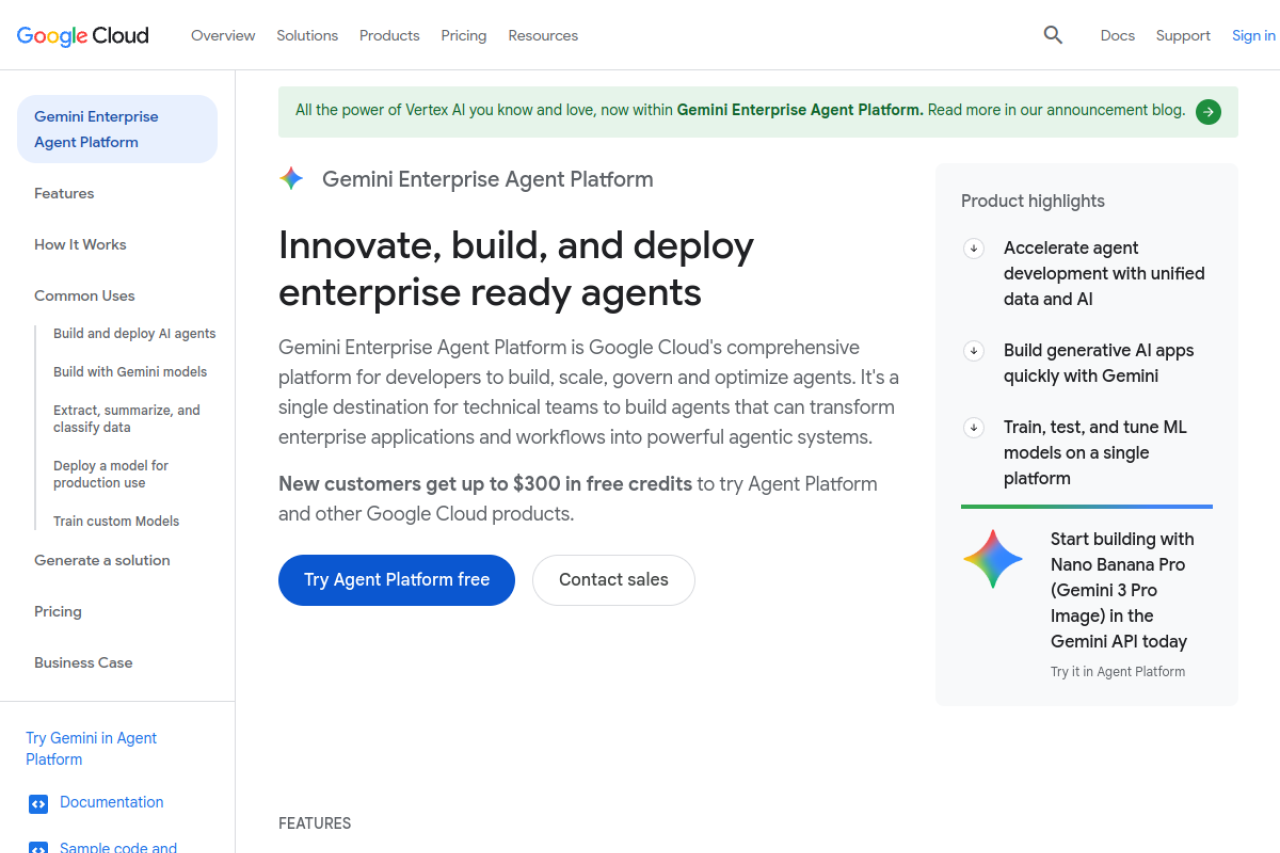Click Try Gemini in Agent Platform link
Image resolution: width=1280 pixels, height=853 pixels.
(91, 749)
